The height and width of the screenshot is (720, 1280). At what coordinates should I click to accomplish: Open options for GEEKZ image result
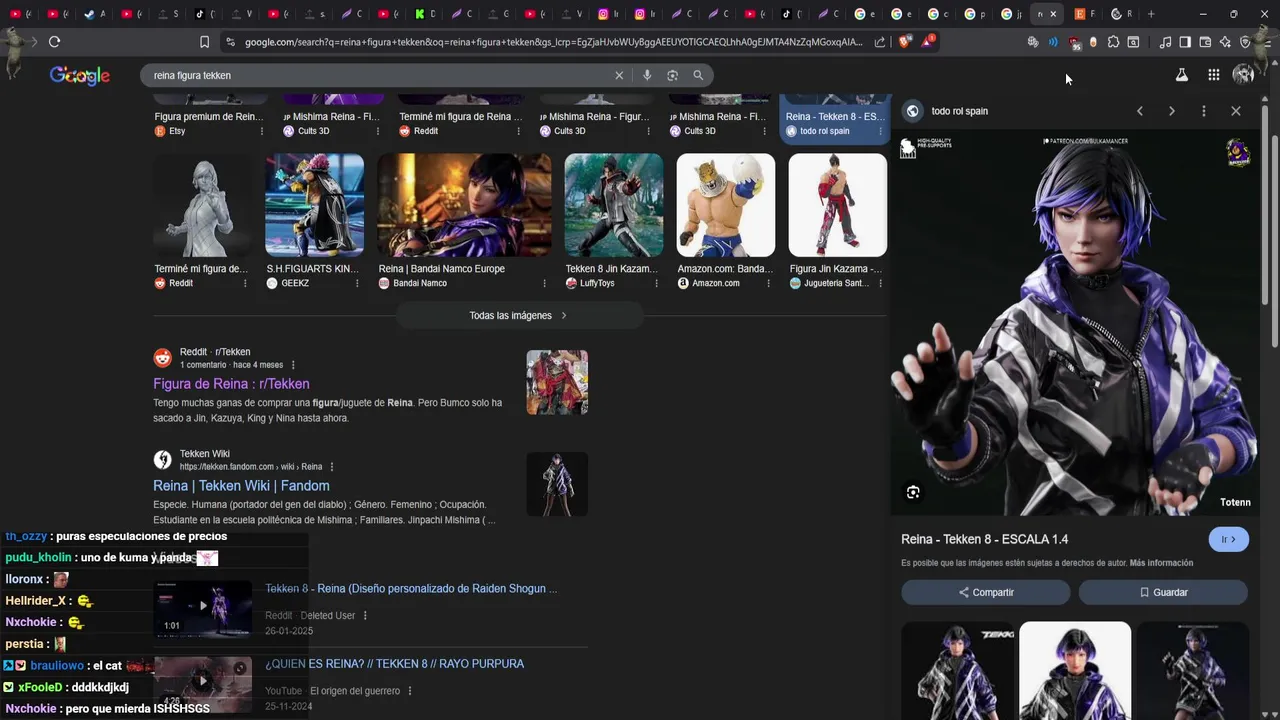pyautogui.click(x=357, y=283)
